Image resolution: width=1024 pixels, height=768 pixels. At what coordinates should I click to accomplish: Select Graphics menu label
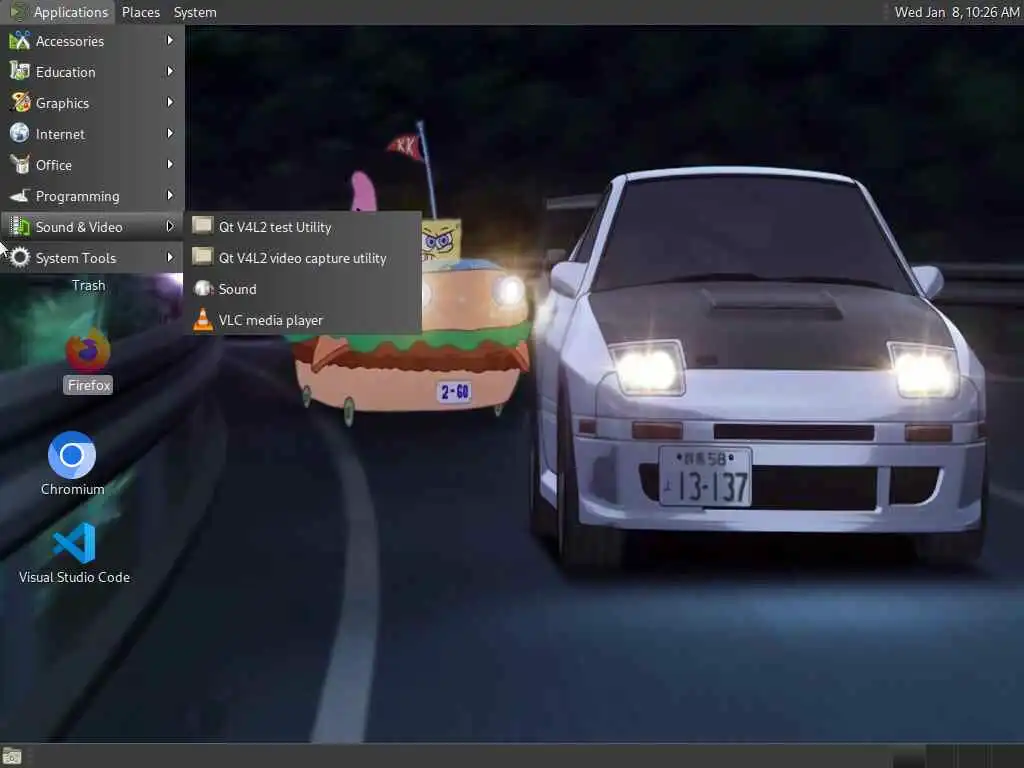(x=62, y=103)
